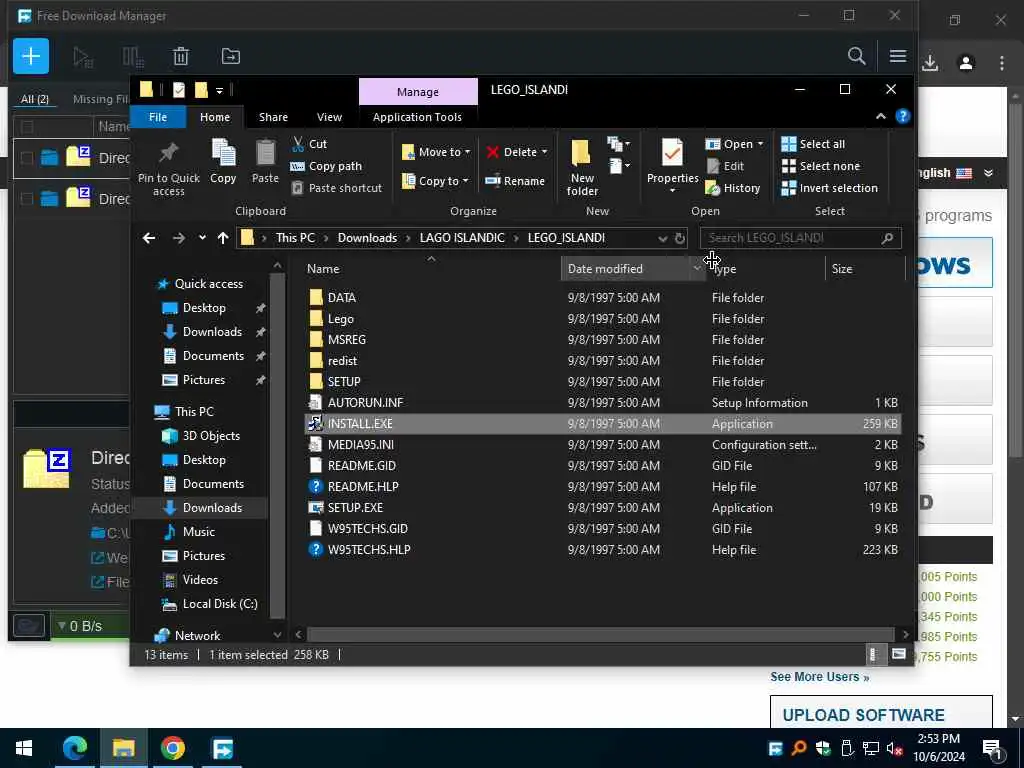
Task: Select Local Disk (C:) in navigation pane
Action: (x=220, y=603)
